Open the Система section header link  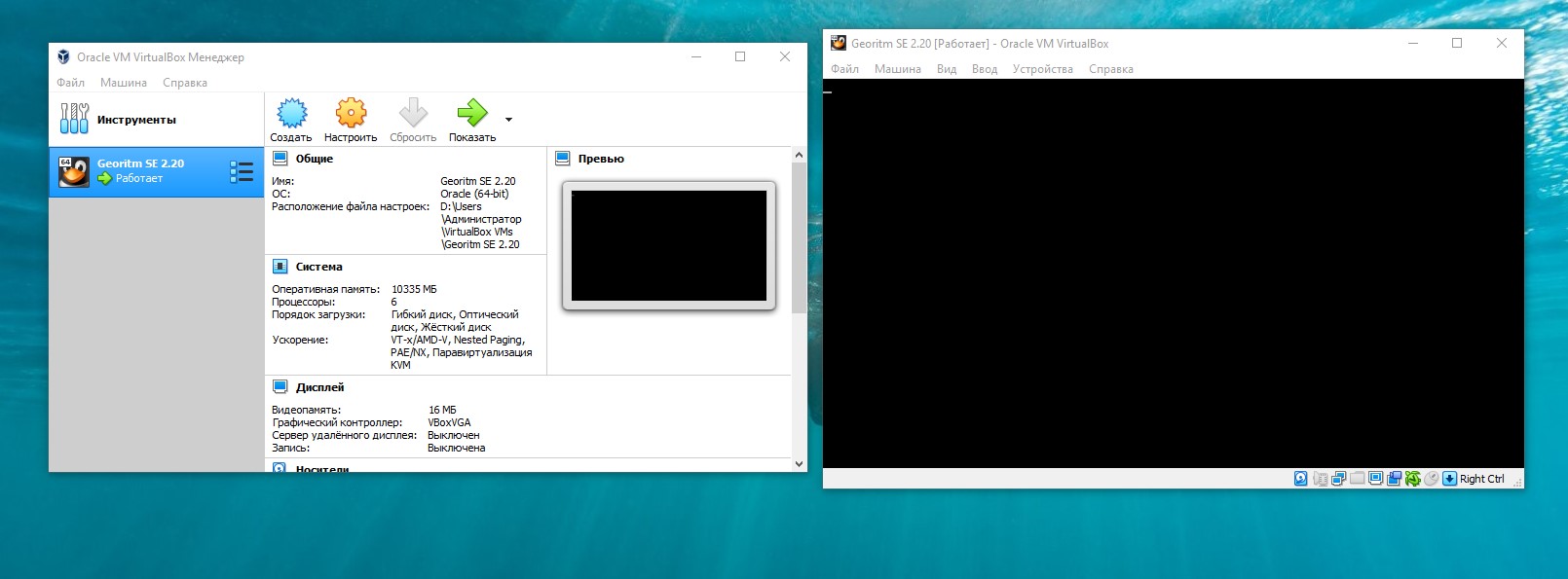click(318, 267)
